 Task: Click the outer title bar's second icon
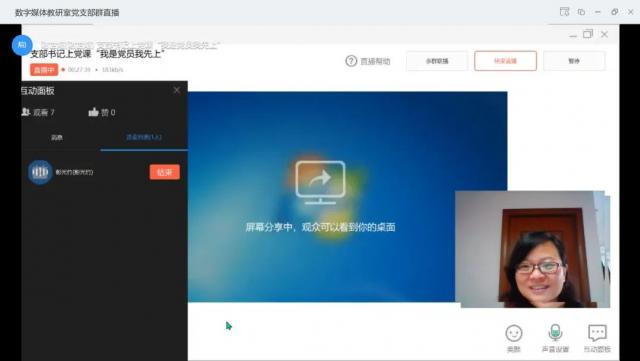tap(581, 12)
